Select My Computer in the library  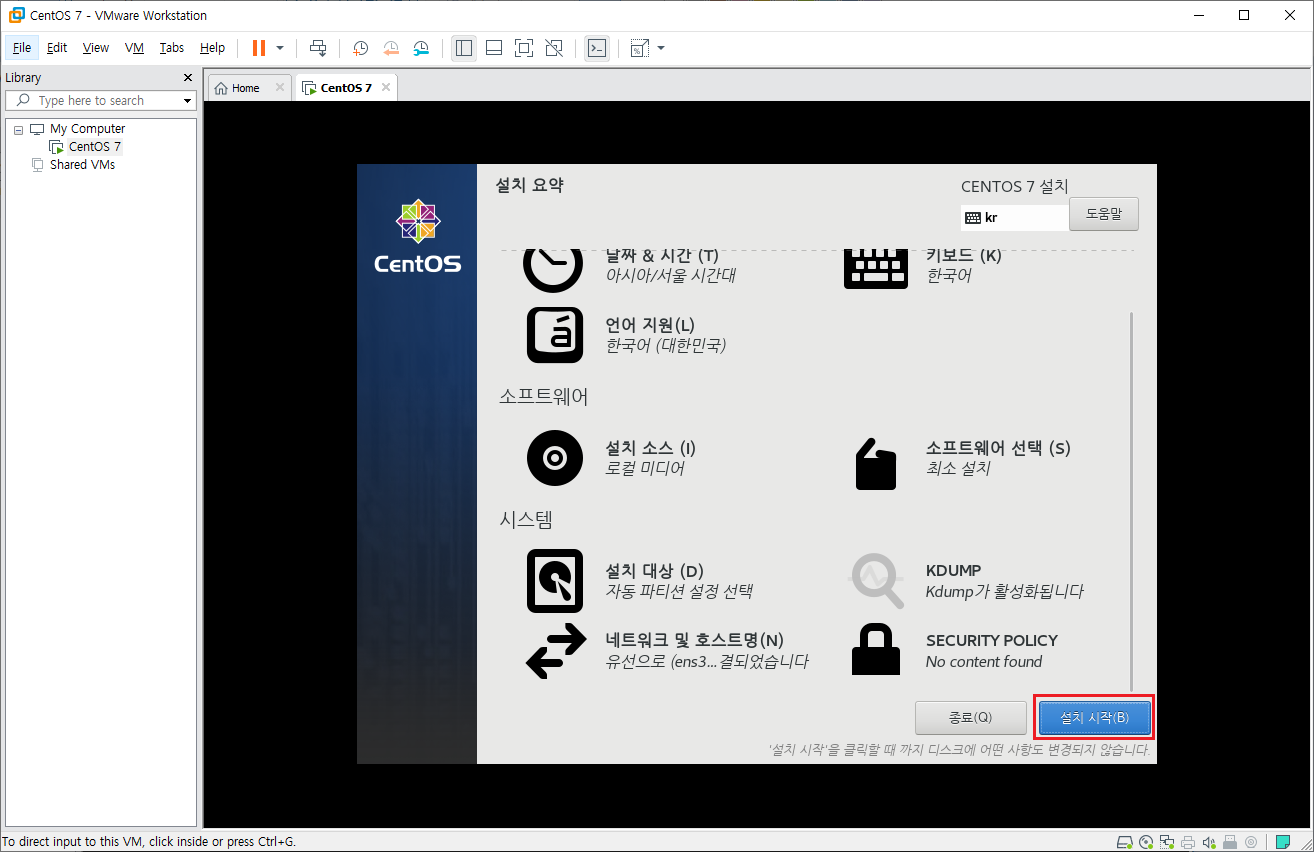[x=87, y=129]
